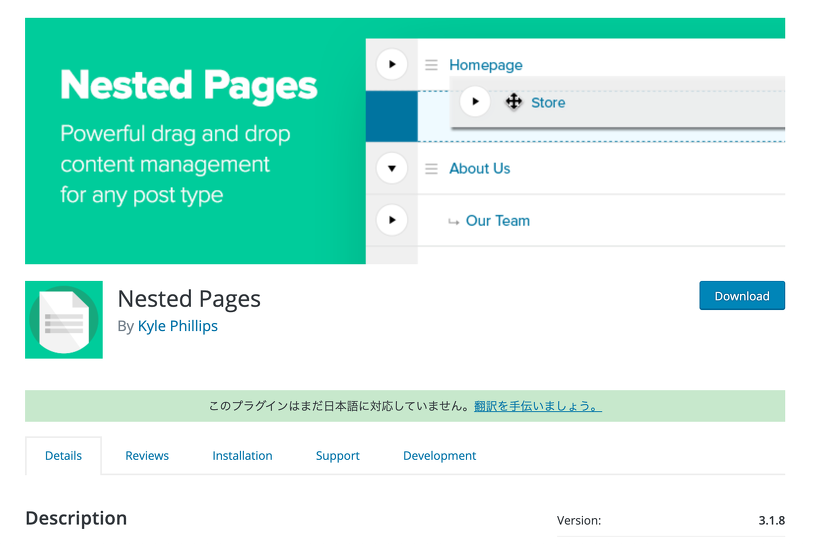The height and width of the screenshot is (544, 820).
Task: Click the Version: label
Action: [579, 520]
